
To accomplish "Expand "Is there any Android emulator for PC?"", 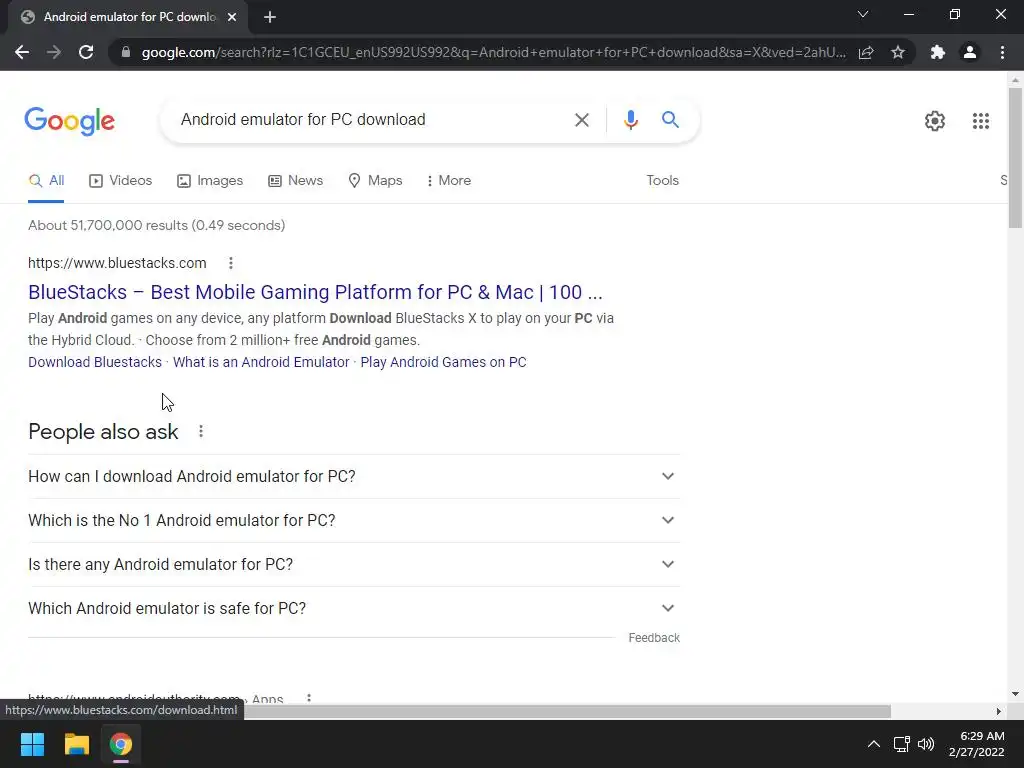I will tap(354, 564).
